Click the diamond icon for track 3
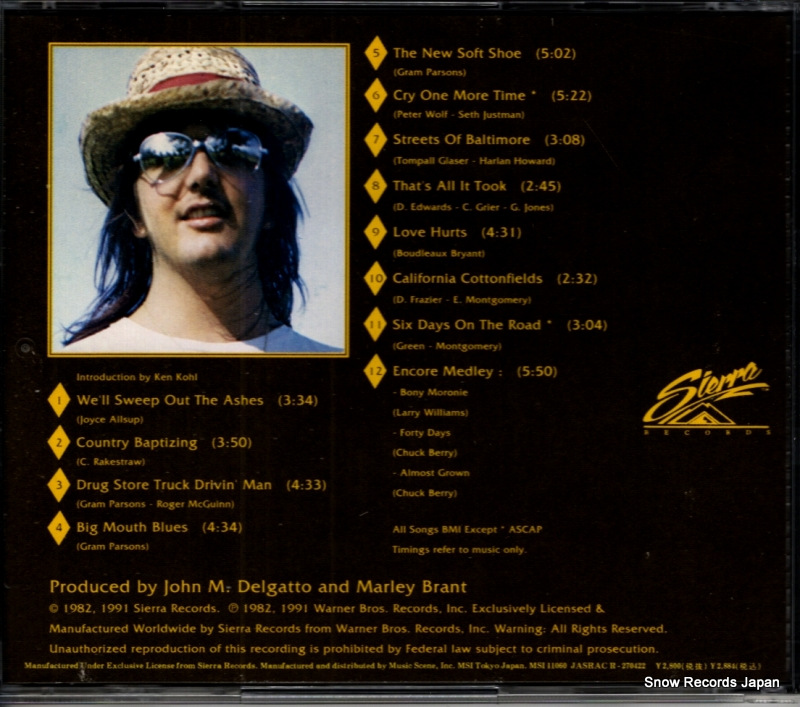 click(x=60, y=486)
